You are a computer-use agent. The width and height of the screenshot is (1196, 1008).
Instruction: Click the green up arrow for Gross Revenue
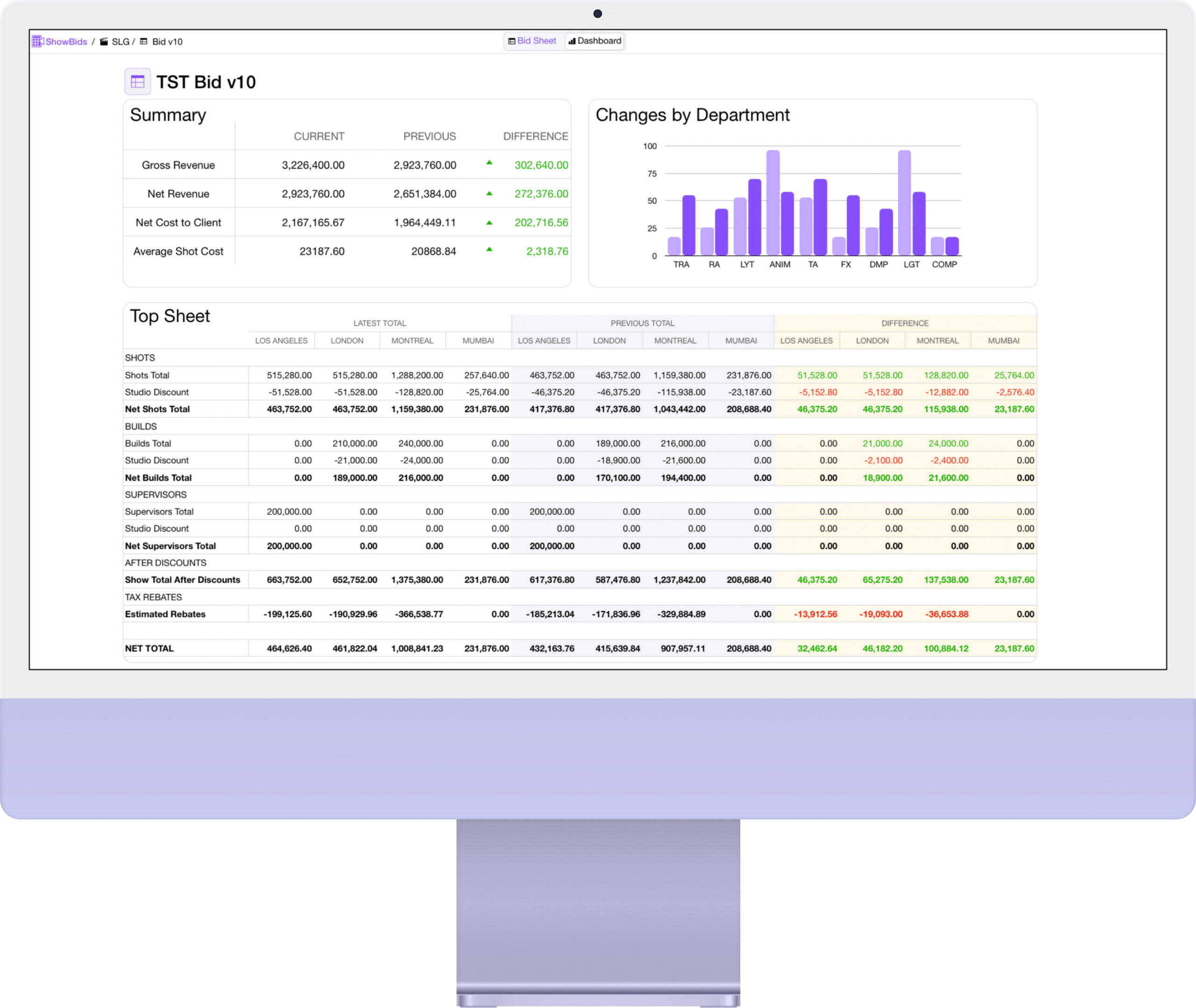(x=489, y=163)
